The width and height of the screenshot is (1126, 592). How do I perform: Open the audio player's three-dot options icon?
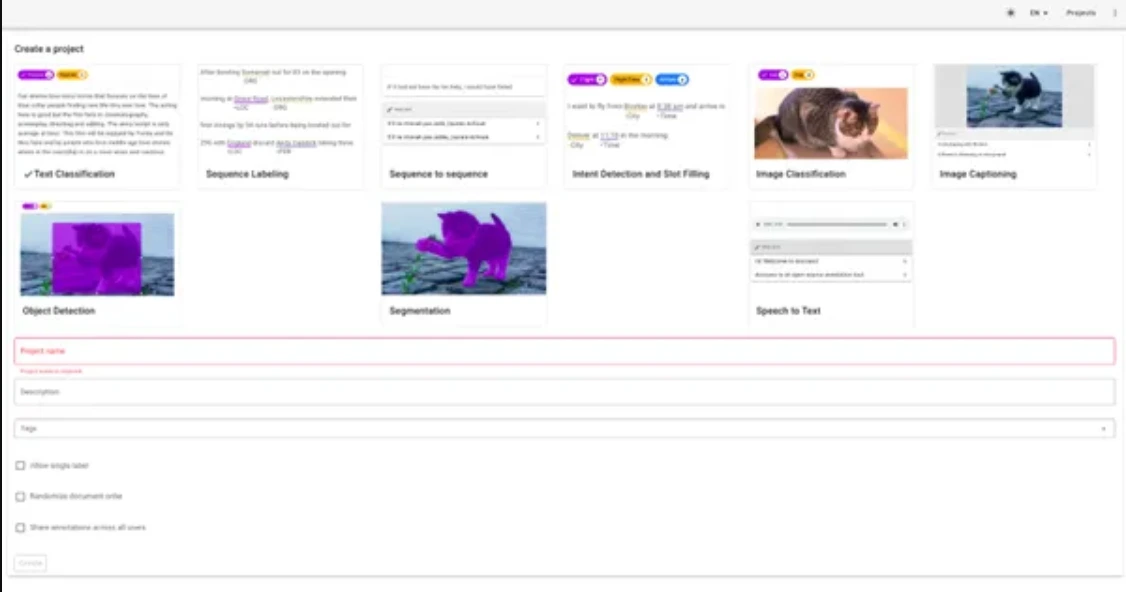point(905,224)
